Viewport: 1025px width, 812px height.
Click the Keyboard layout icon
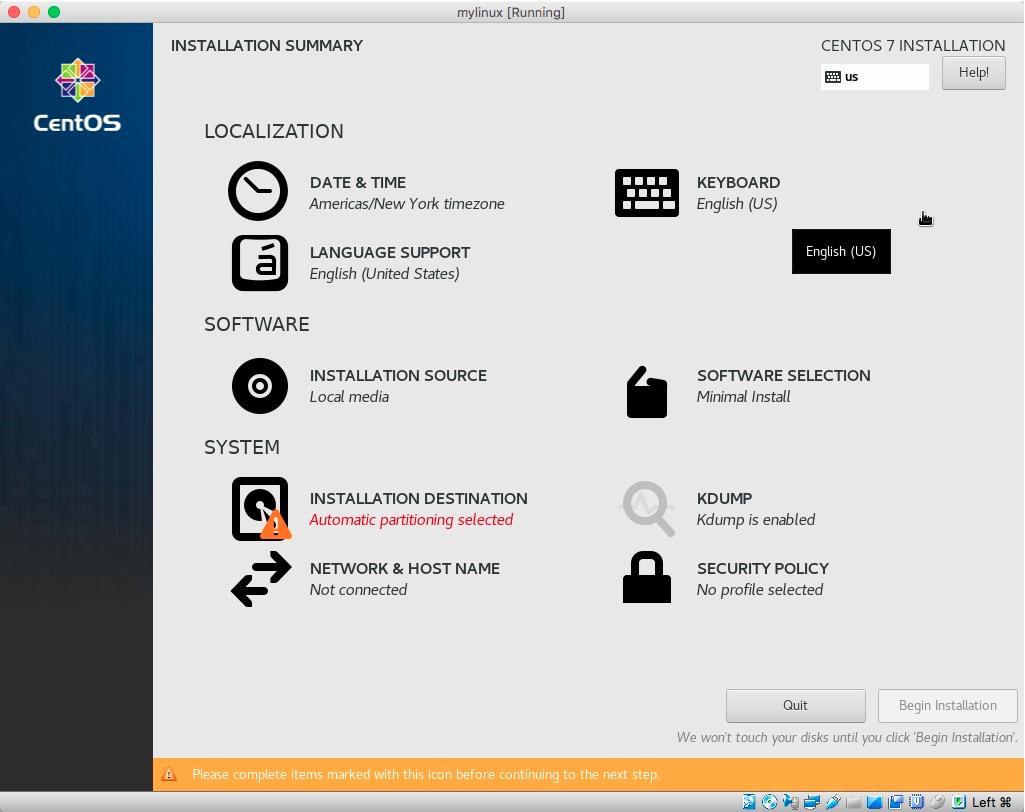[x=646, y=192]
